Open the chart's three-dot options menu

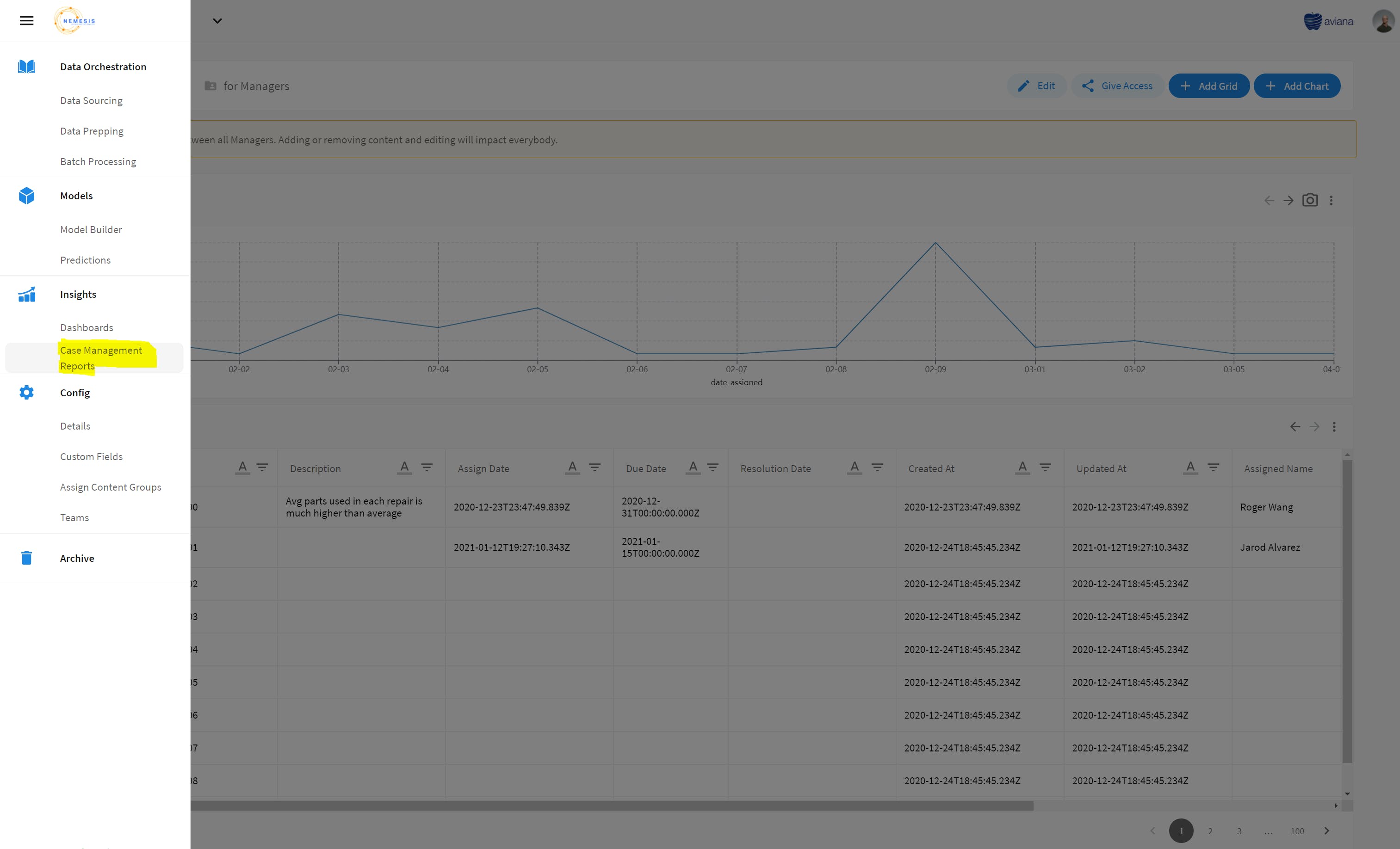tap(1331, 201)
